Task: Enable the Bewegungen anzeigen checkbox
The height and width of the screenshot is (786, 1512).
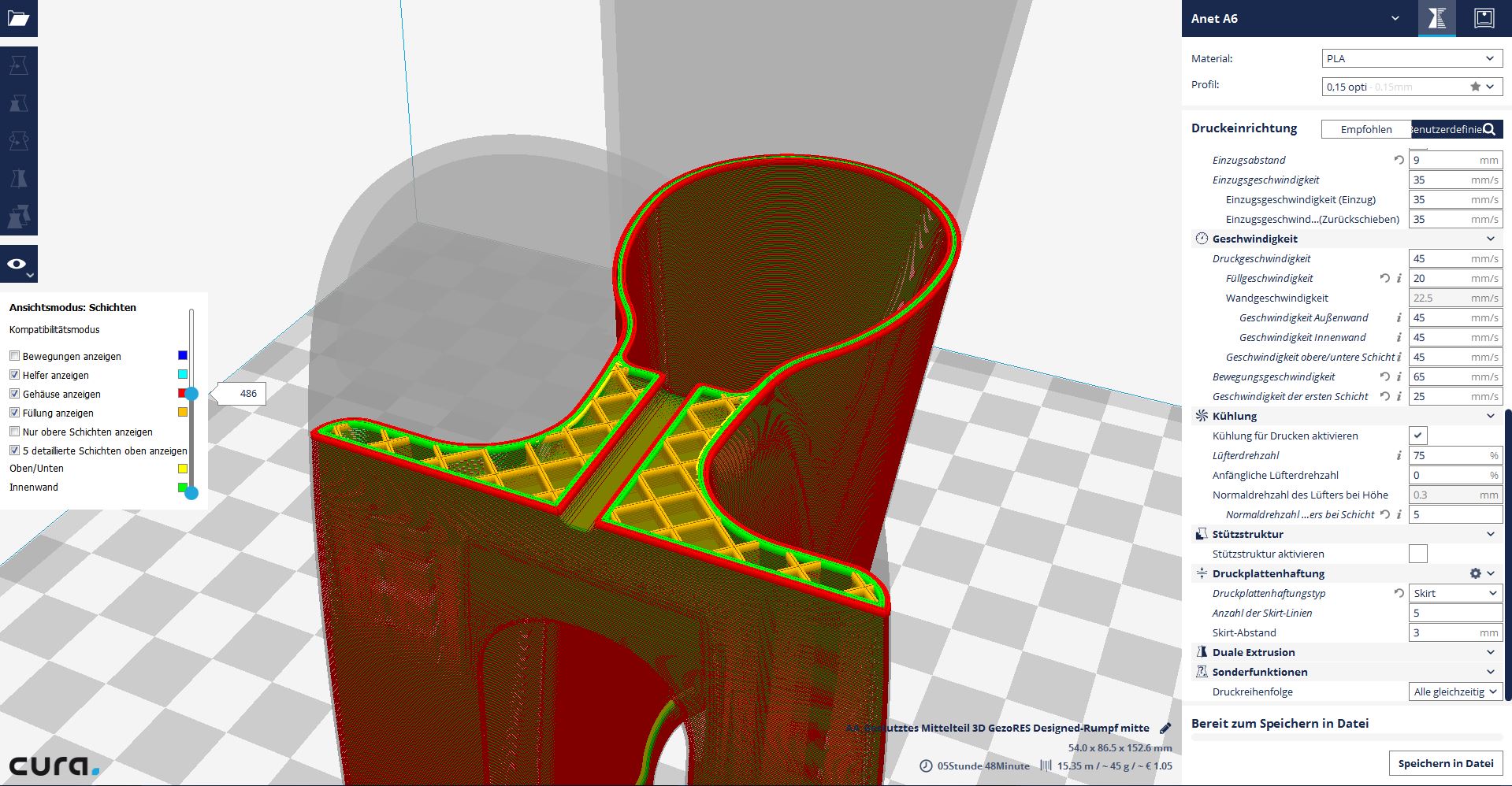Action: pos(14,356)
